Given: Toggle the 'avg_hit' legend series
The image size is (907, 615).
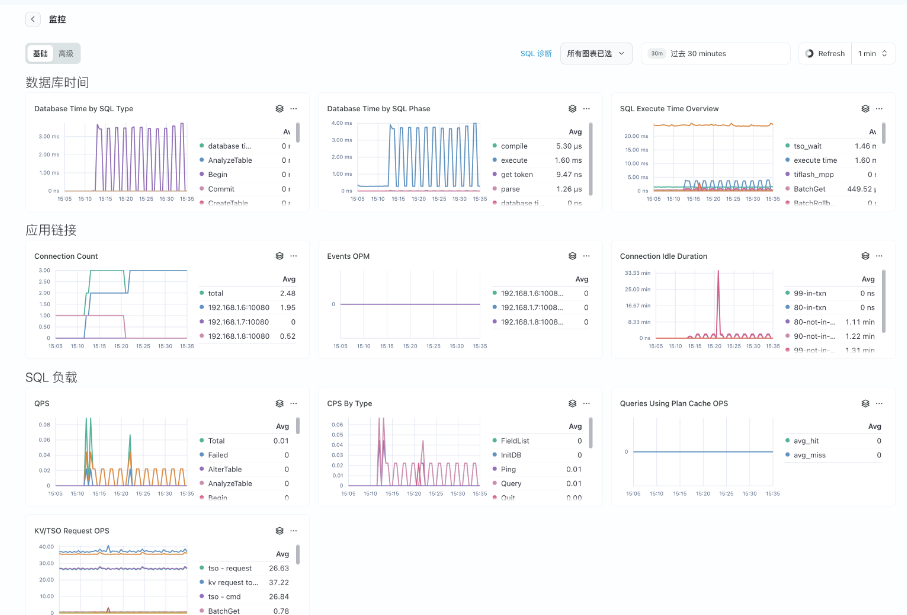Looking at the screenshot, I should 806,440.
